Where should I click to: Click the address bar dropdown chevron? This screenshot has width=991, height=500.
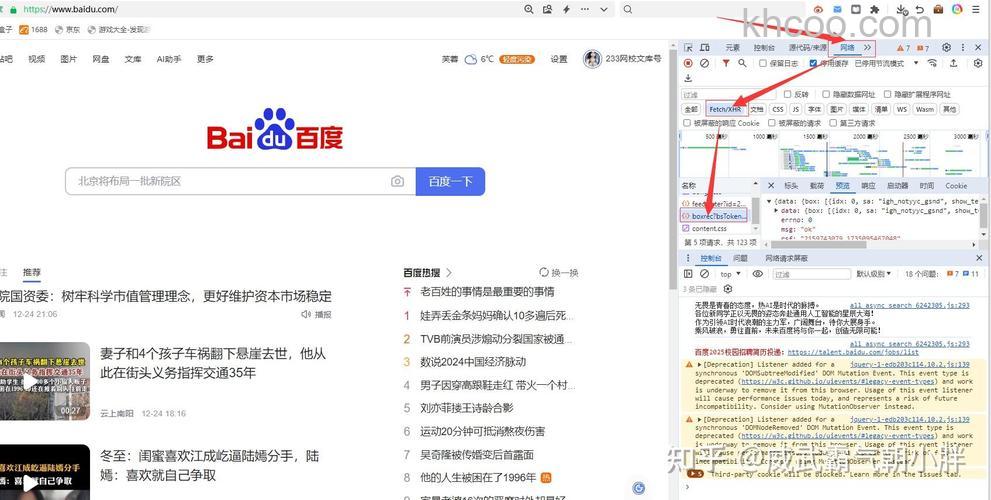[x=604, y=9]
